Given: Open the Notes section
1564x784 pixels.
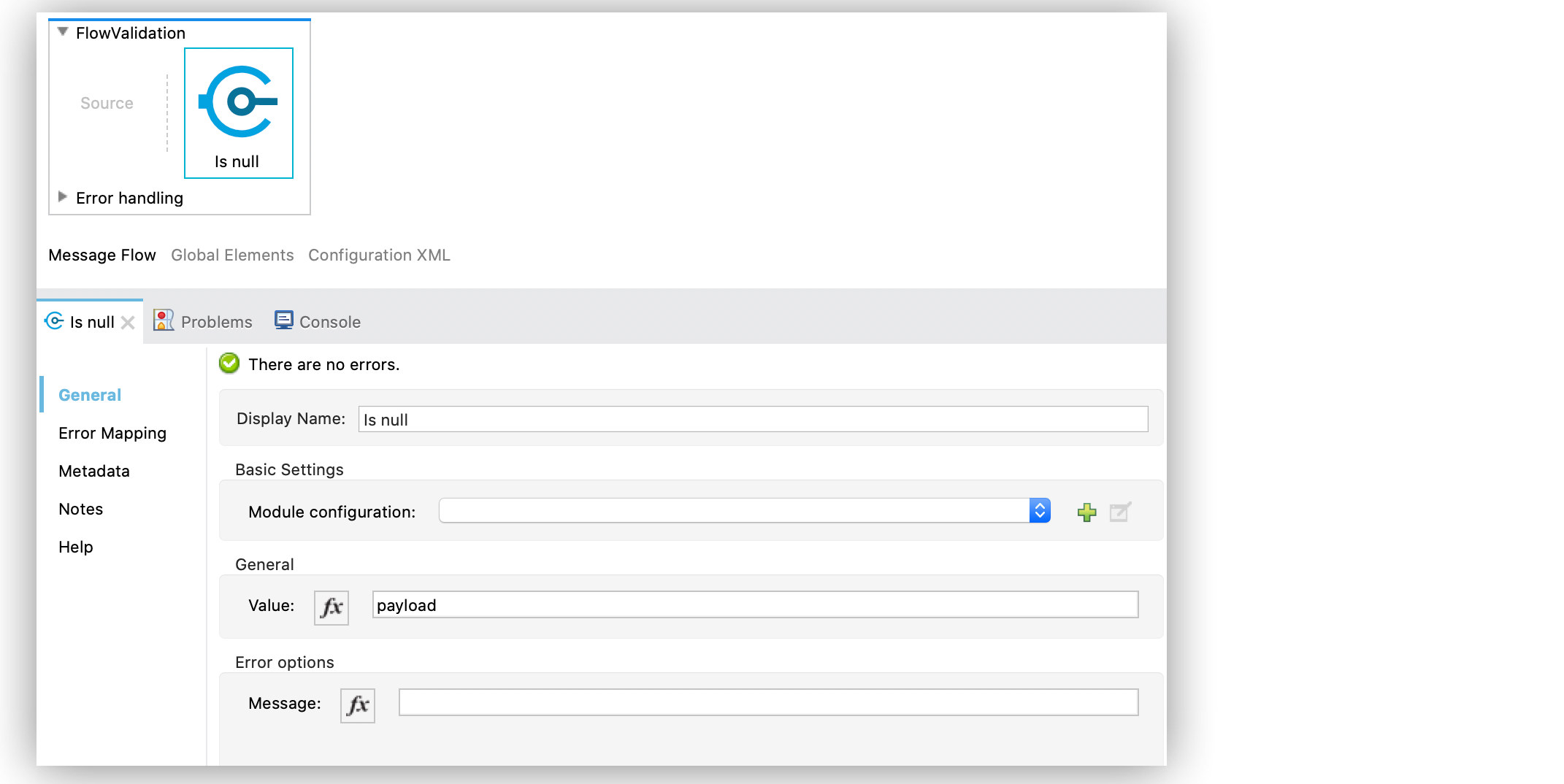Looking at the screenshot, I should (80, 509).
